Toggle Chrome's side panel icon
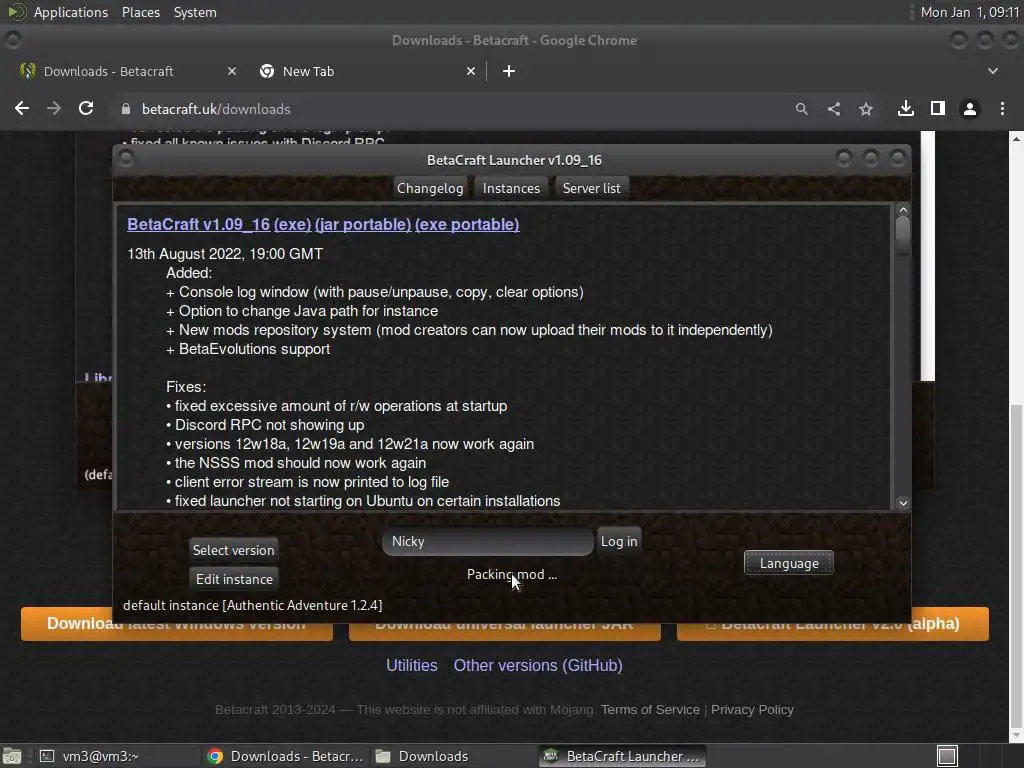The height and width of the screenshot is (768, 1024). point(938,108)
